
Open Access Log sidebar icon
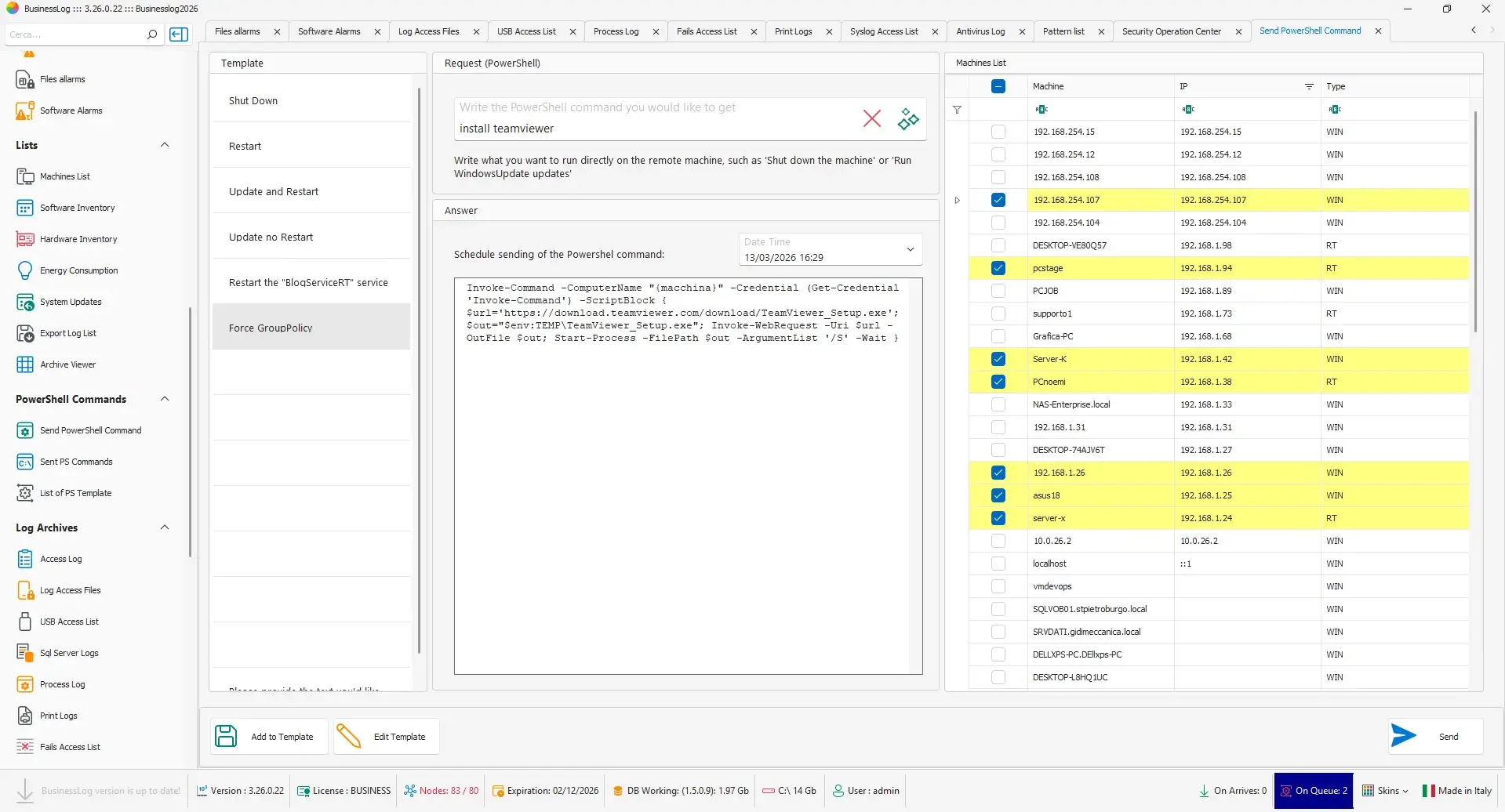25,559
